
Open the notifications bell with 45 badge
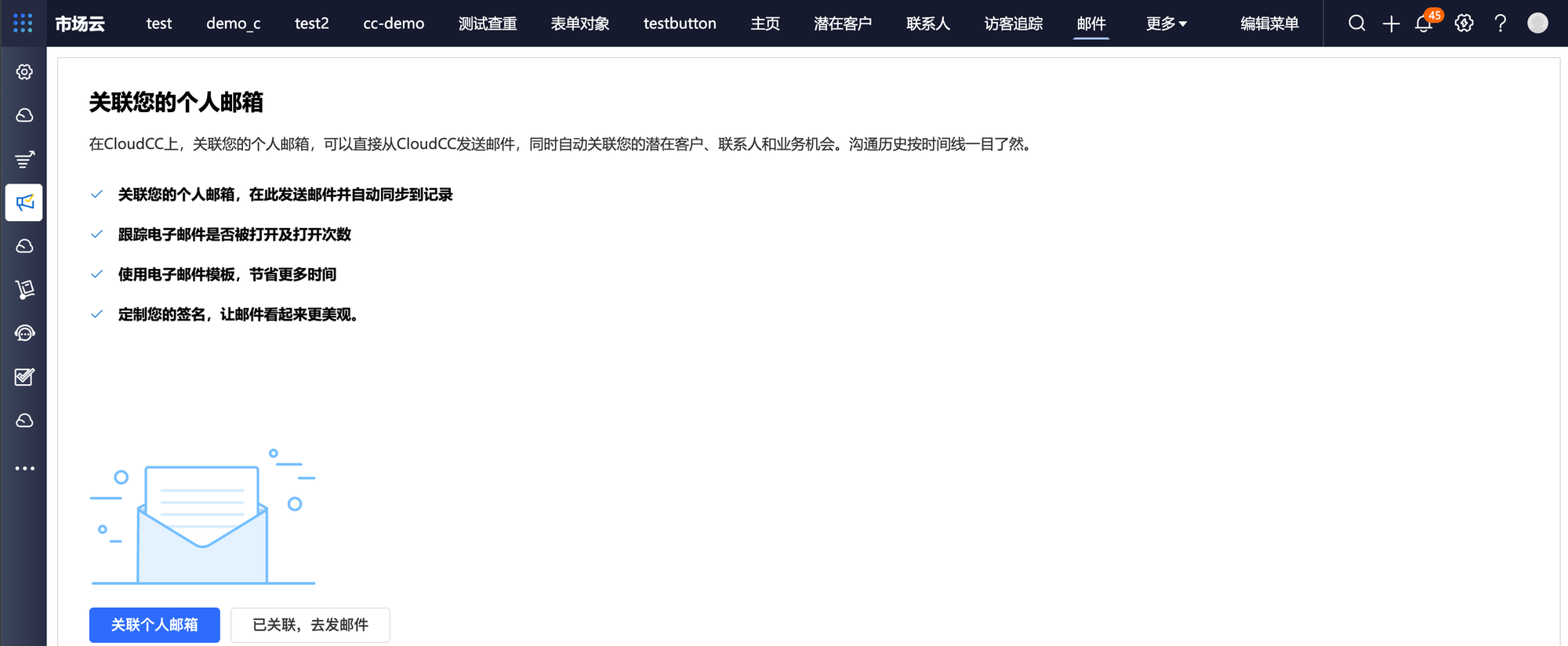[1425, 24]
